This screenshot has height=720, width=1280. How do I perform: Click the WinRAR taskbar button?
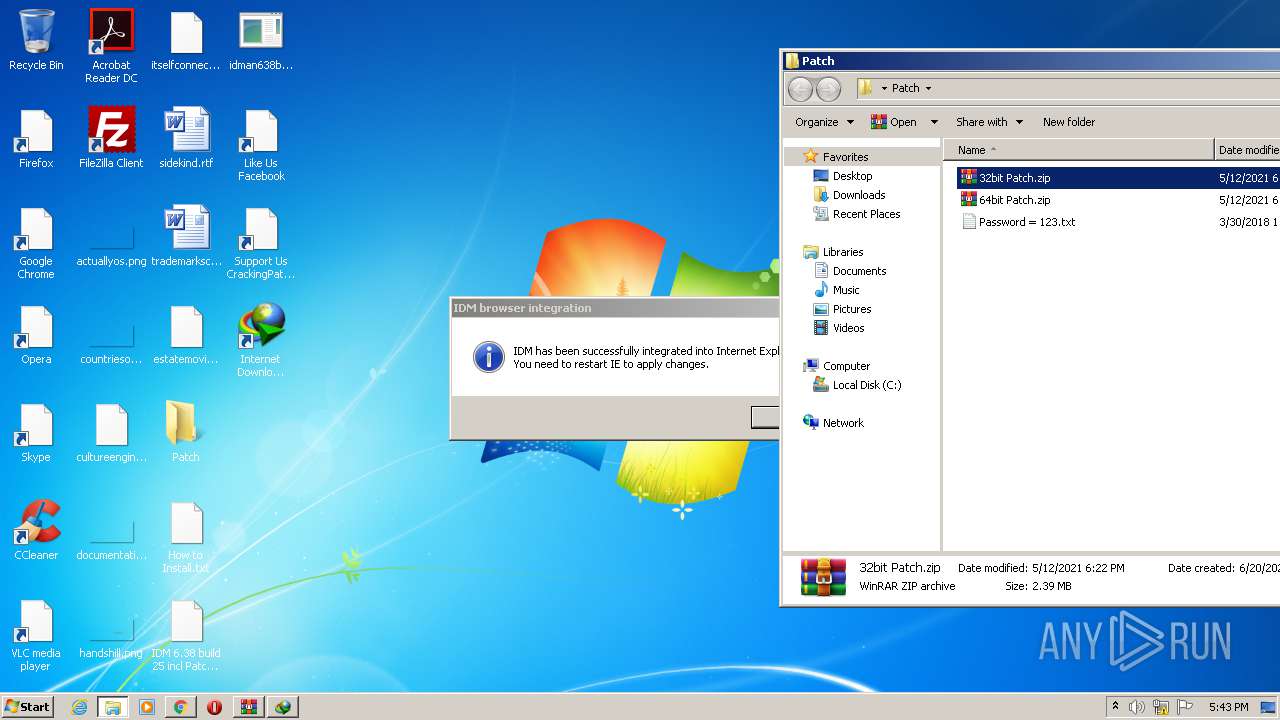[x=249, y=707]
